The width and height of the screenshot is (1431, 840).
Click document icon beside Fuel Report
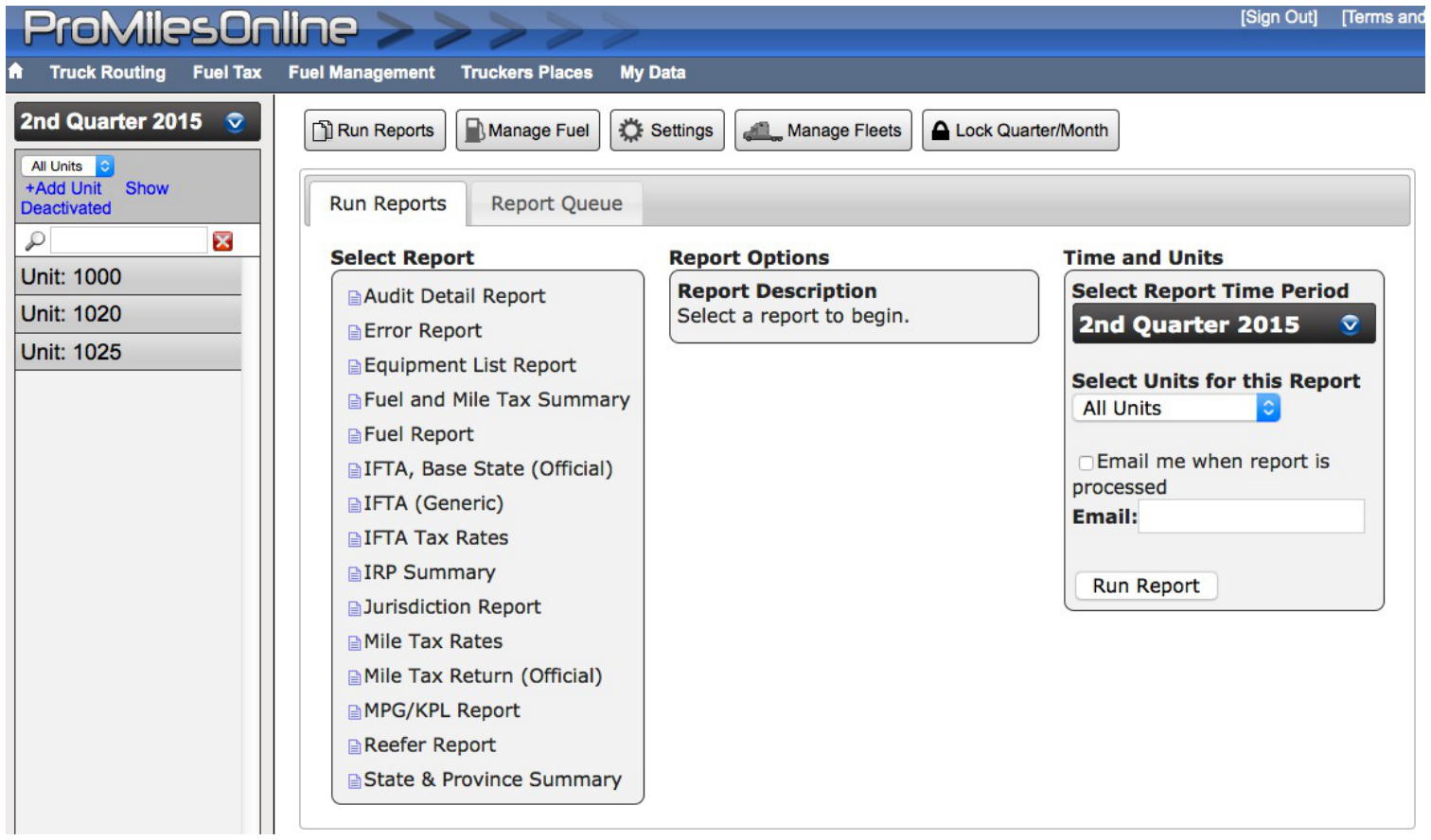354,436
